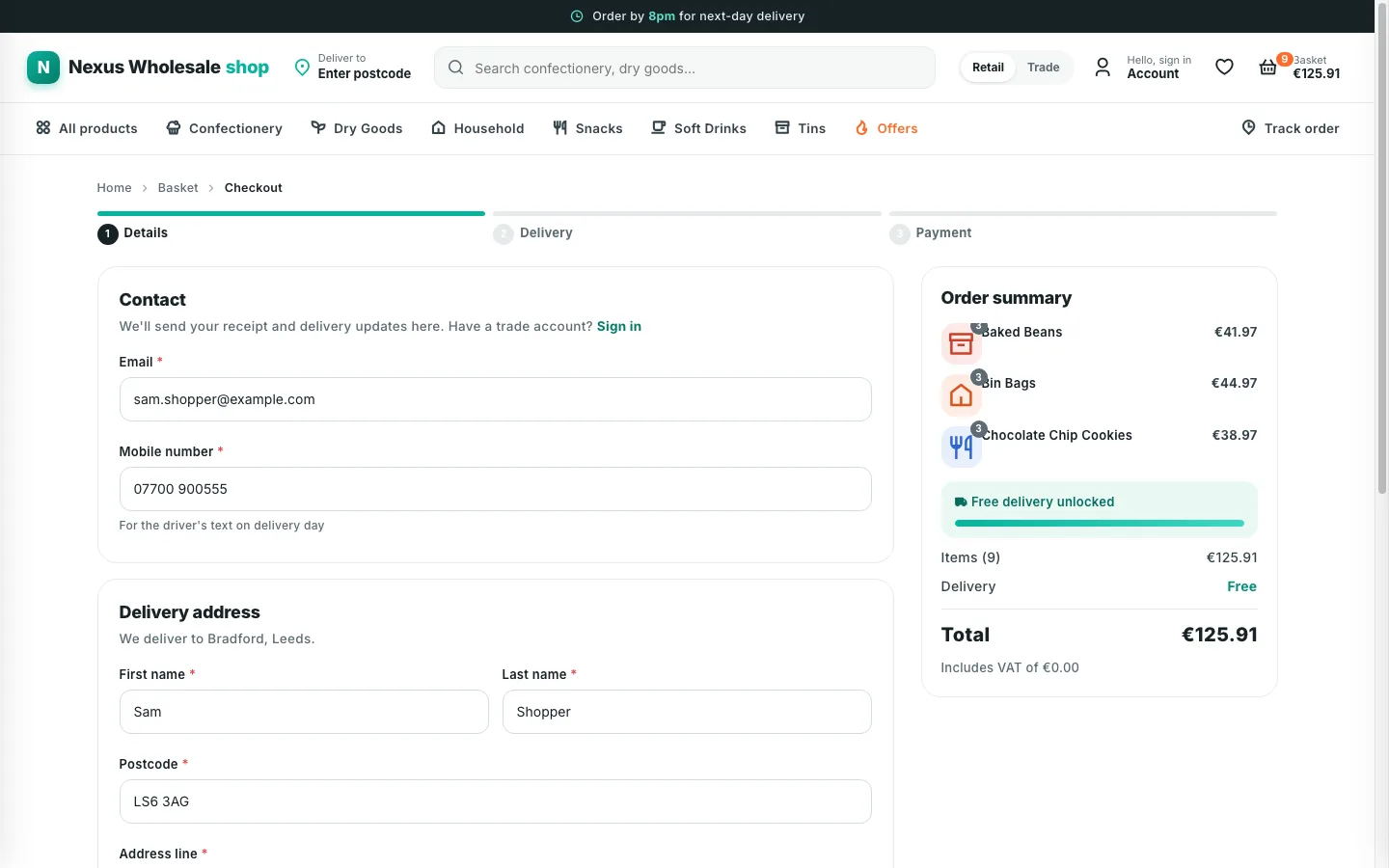Click the Chocolate Chip Cookies thumbnail
The height and width of the screenshot is (868, 1389).
(961, 447)
